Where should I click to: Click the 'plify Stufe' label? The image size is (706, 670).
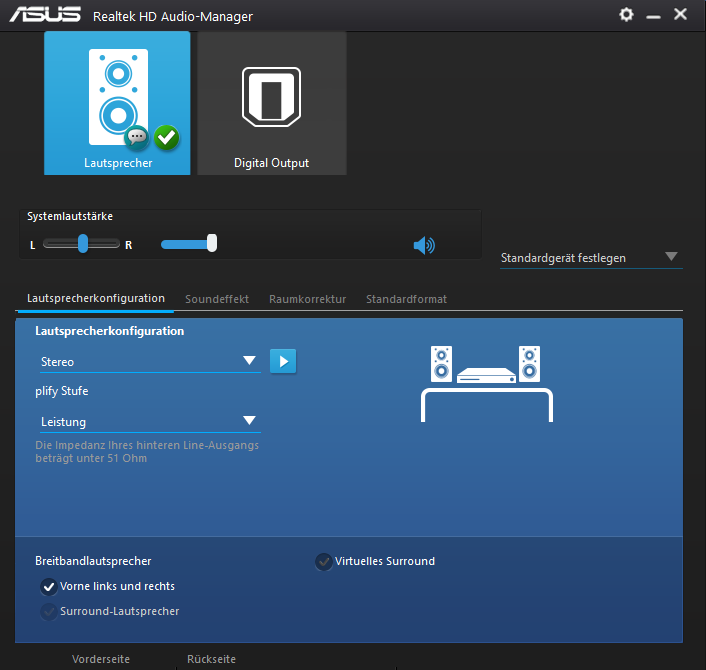[62, 391]
